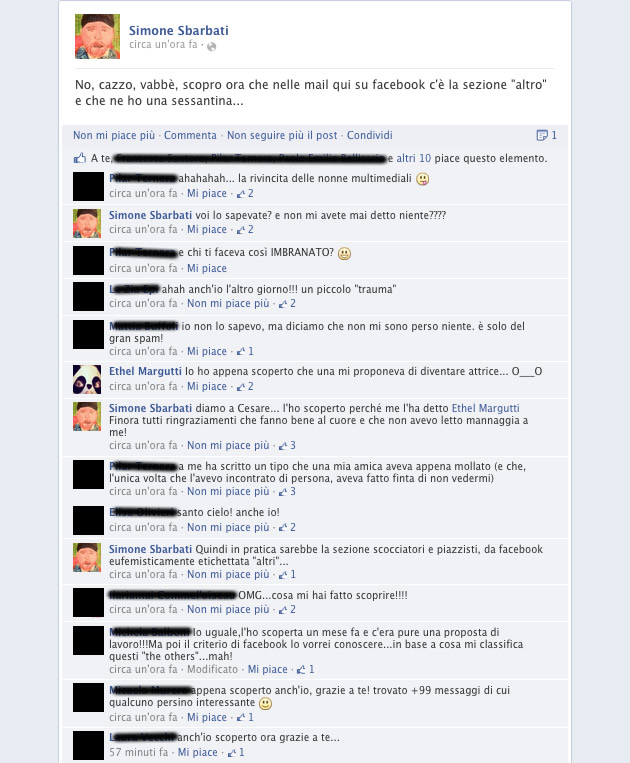This screenshot has height=763, width=630.
Task: Unlike the 'santo cielo! anche io!' comment
Action: pos(228,527)
